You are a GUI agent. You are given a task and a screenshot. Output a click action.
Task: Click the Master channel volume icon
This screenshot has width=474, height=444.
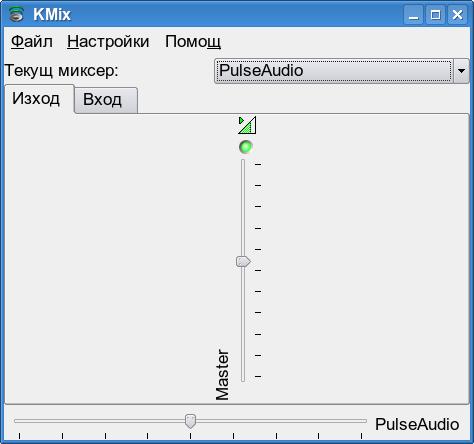pos(247,125)
